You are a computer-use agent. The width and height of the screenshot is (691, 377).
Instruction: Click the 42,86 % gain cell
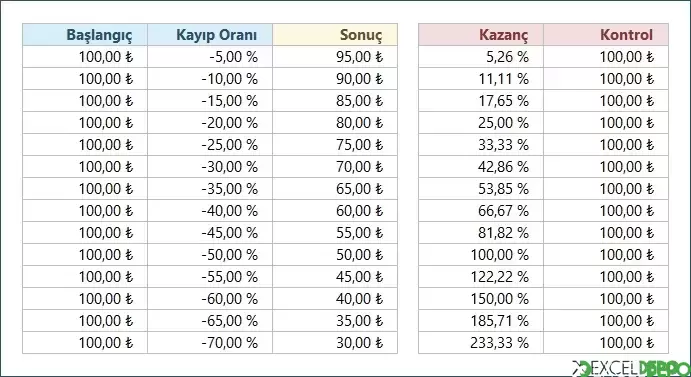point(481,167)
